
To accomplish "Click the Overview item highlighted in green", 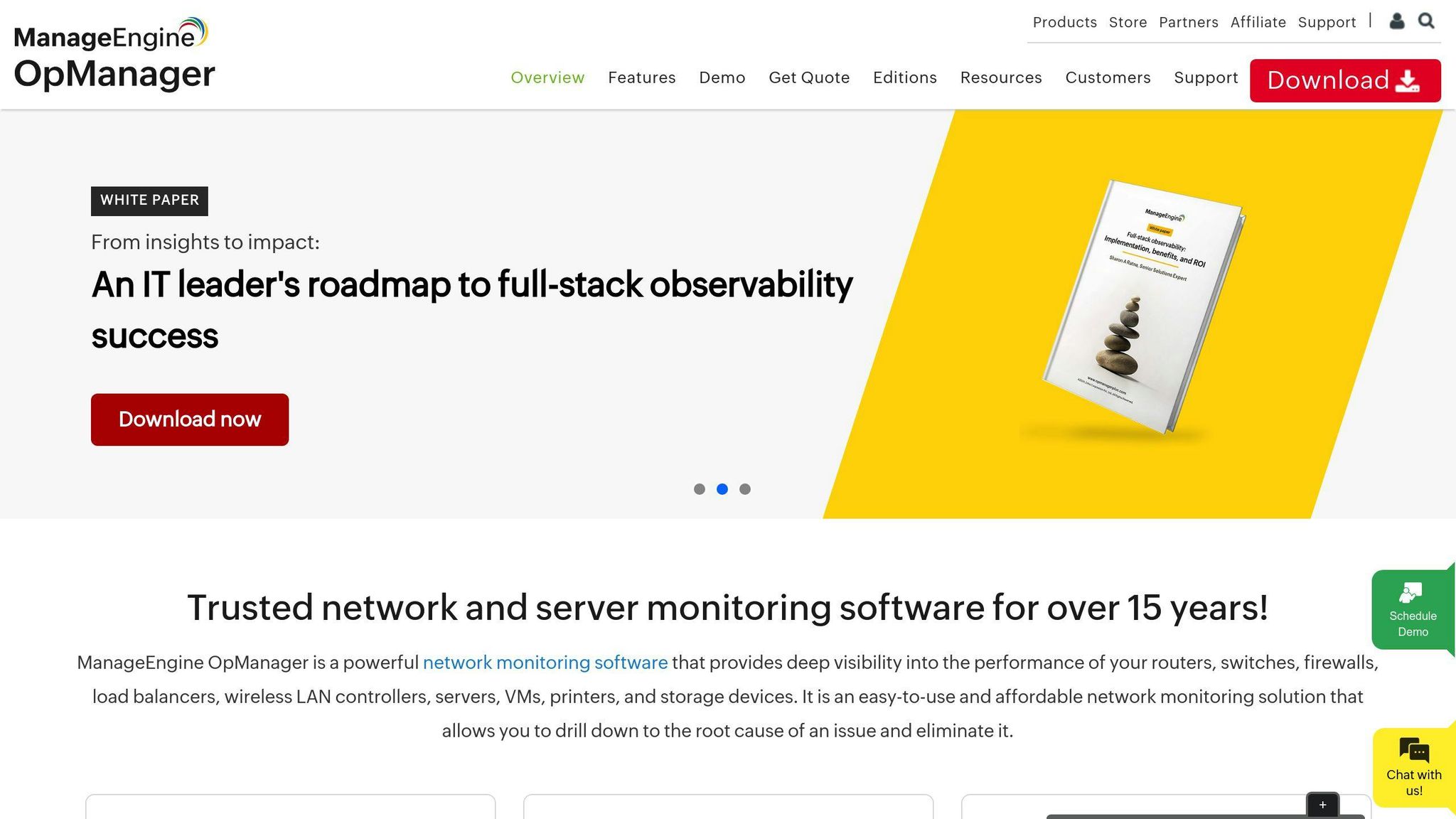I will 547,77.
